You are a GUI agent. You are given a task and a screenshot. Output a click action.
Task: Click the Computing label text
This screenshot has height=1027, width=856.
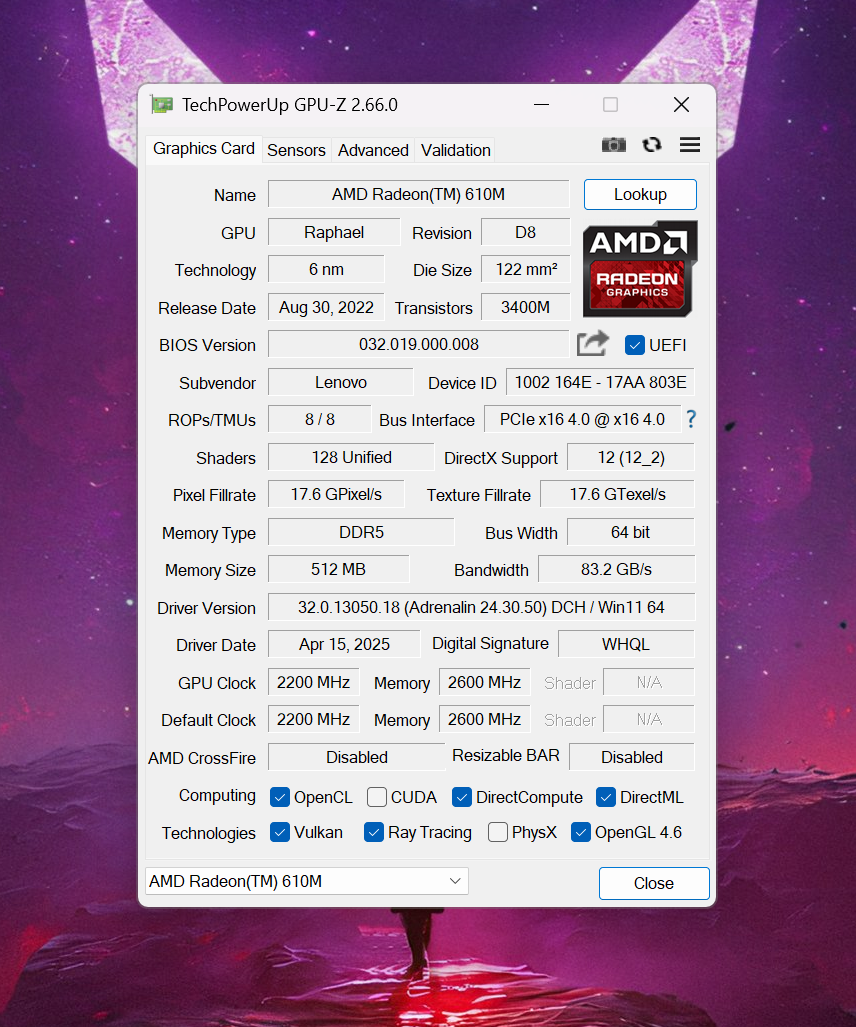(217, 796)
